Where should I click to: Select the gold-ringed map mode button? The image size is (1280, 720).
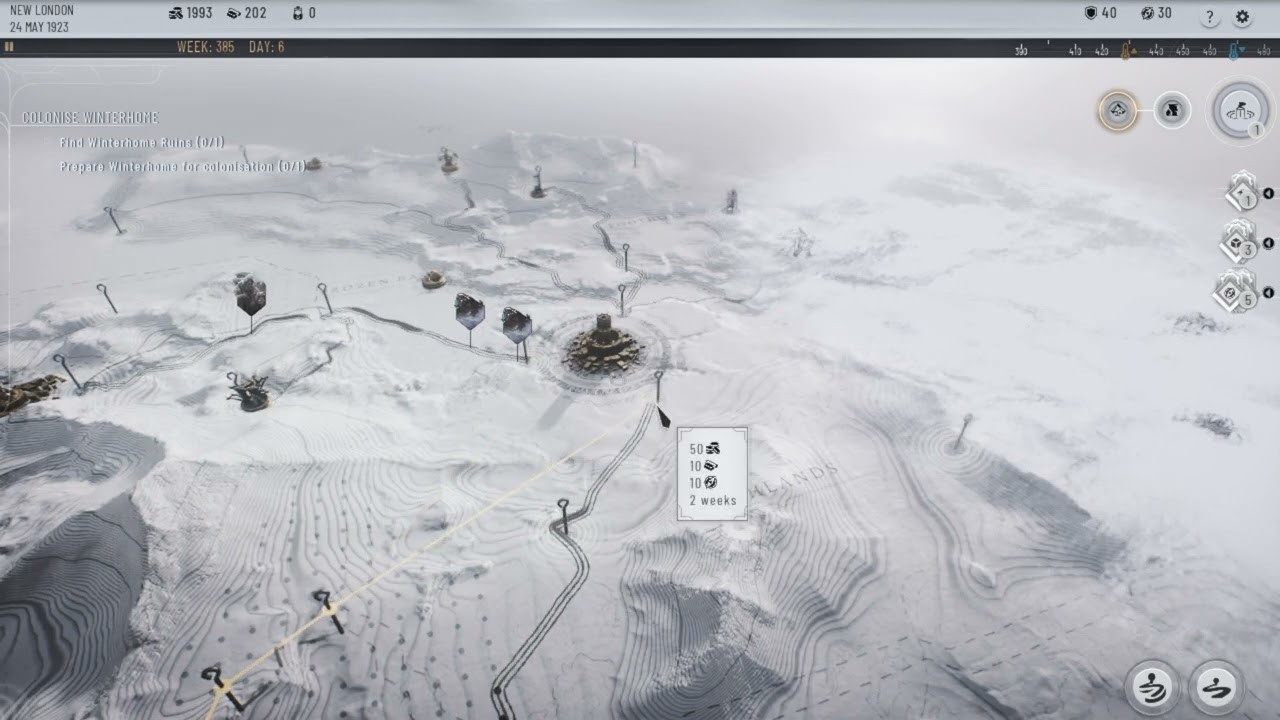[x=1117, y=110]
